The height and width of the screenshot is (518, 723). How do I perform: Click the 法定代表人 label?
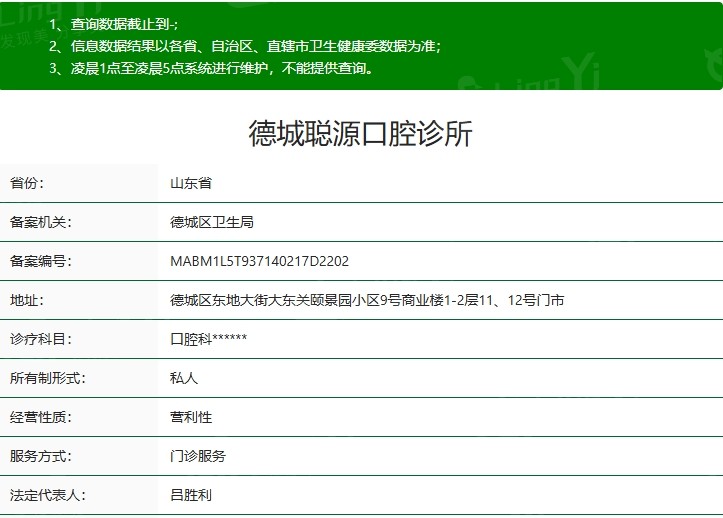click(48, 495)
